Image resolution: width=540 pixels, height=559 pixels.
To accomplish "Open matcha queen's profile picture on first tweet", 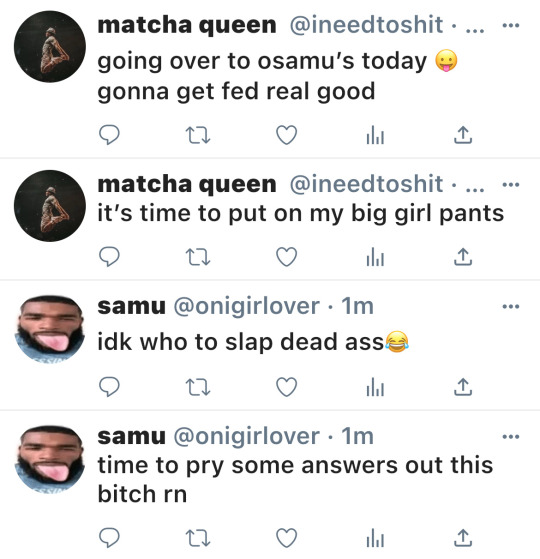I will pos(50,46).
